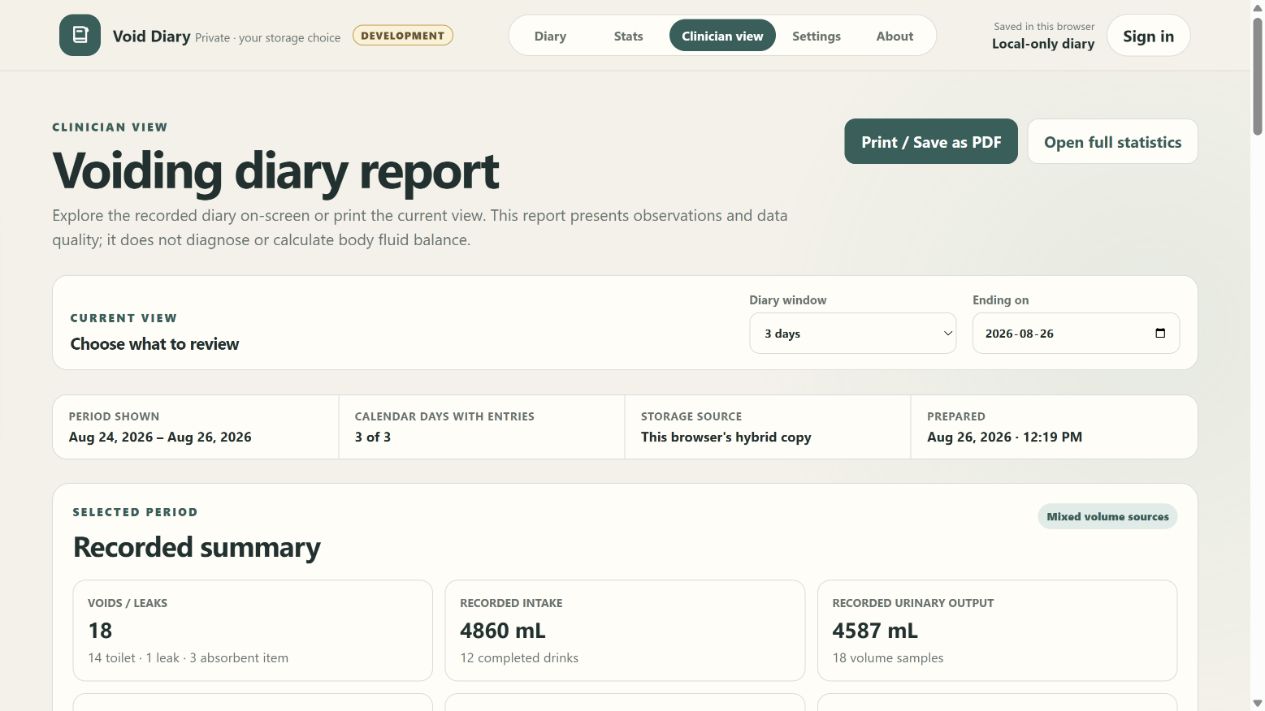Click the page scrollbar thumb
The width and height of the screenshot is (1265, 711).
1257,74
